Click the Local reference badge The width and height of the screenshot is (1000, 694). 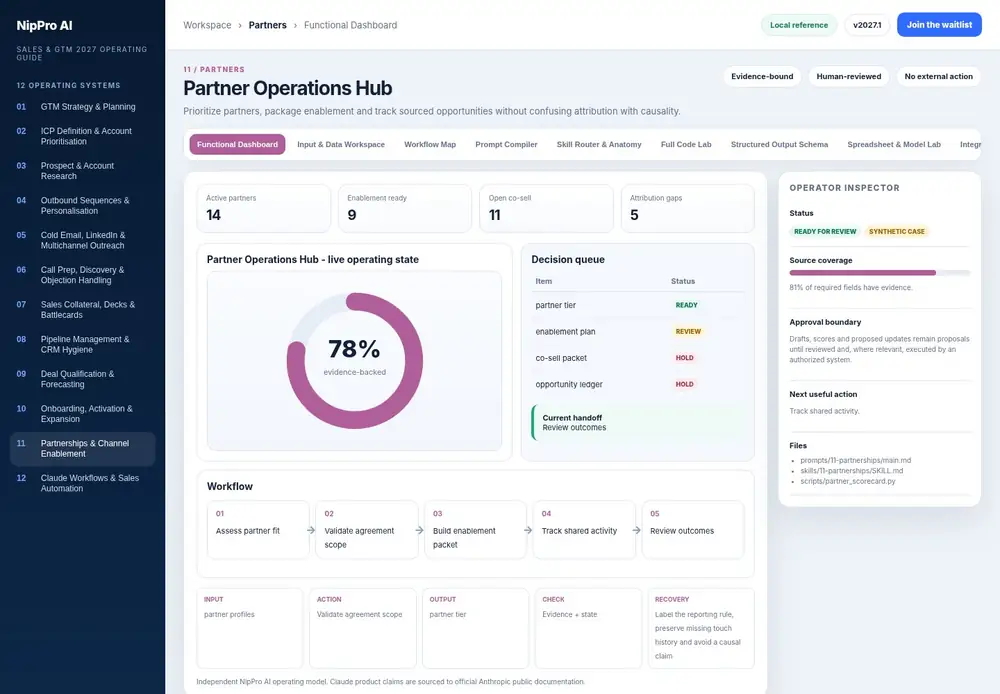[798, 25]
